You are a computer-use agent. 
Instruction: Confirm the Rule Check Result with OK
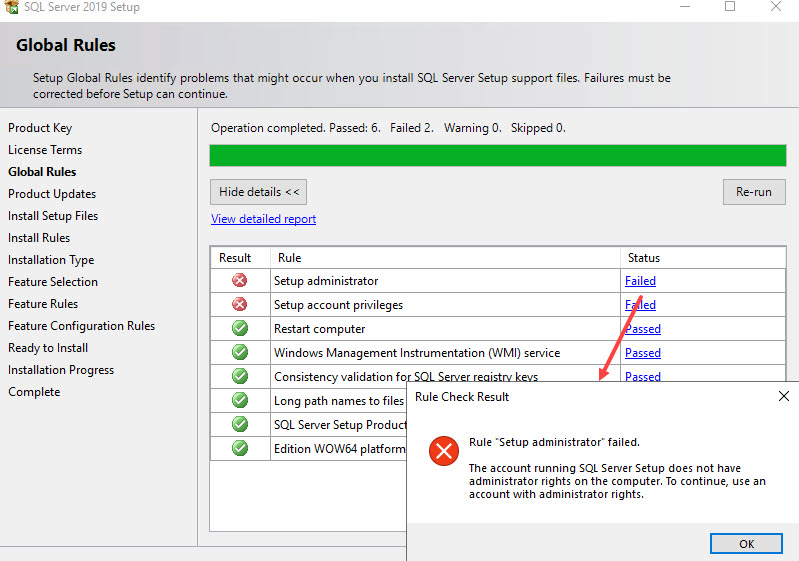[746, 544]
